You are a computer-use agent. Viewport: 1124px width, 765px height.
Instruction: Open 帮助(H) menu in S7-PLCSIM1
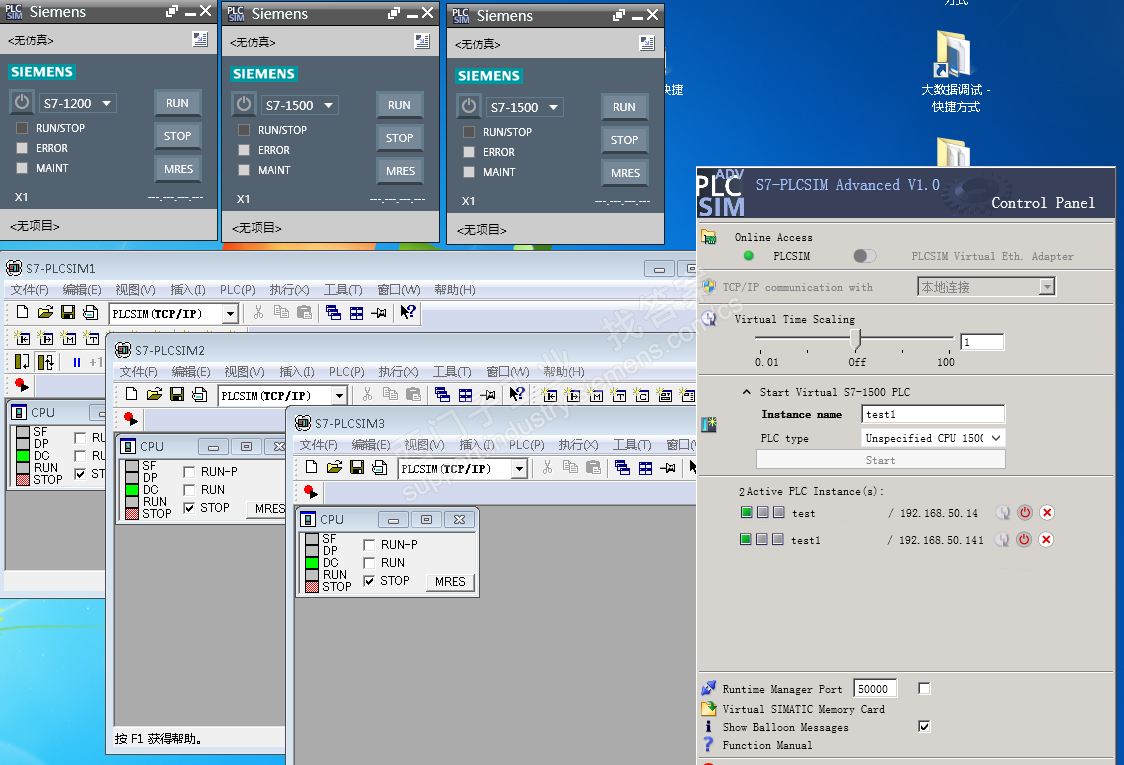[454, 290]
